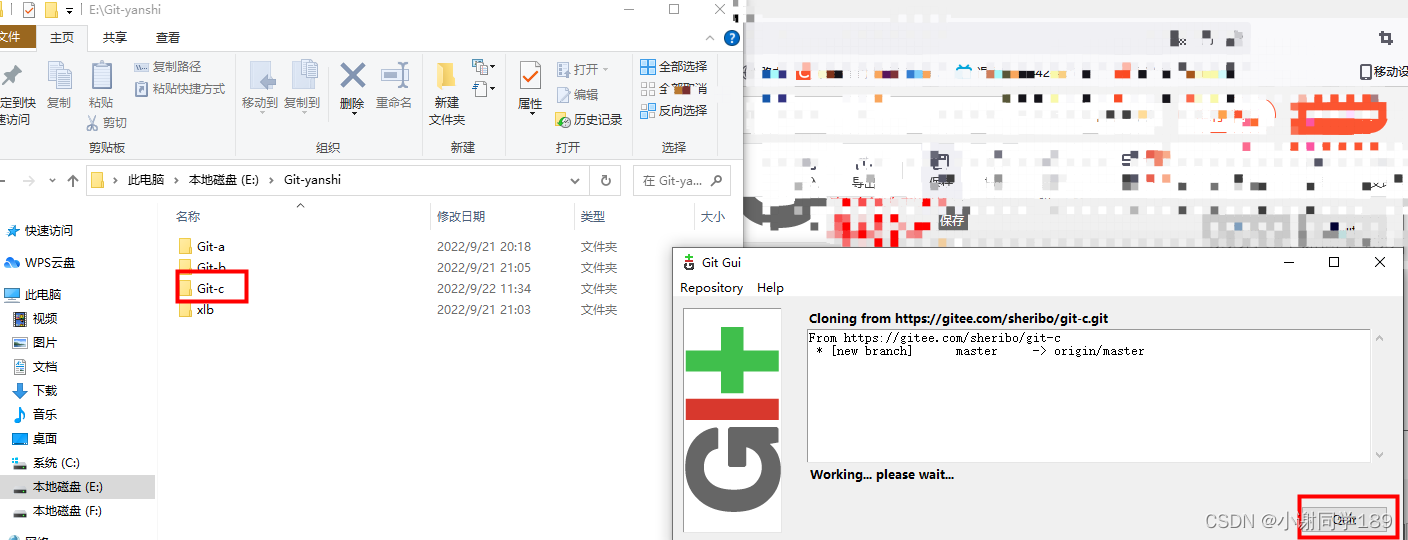This screenshot has width=1408, height=540.
Task: Click the blue Help question mark icon
Action: (x=732, y=38)
